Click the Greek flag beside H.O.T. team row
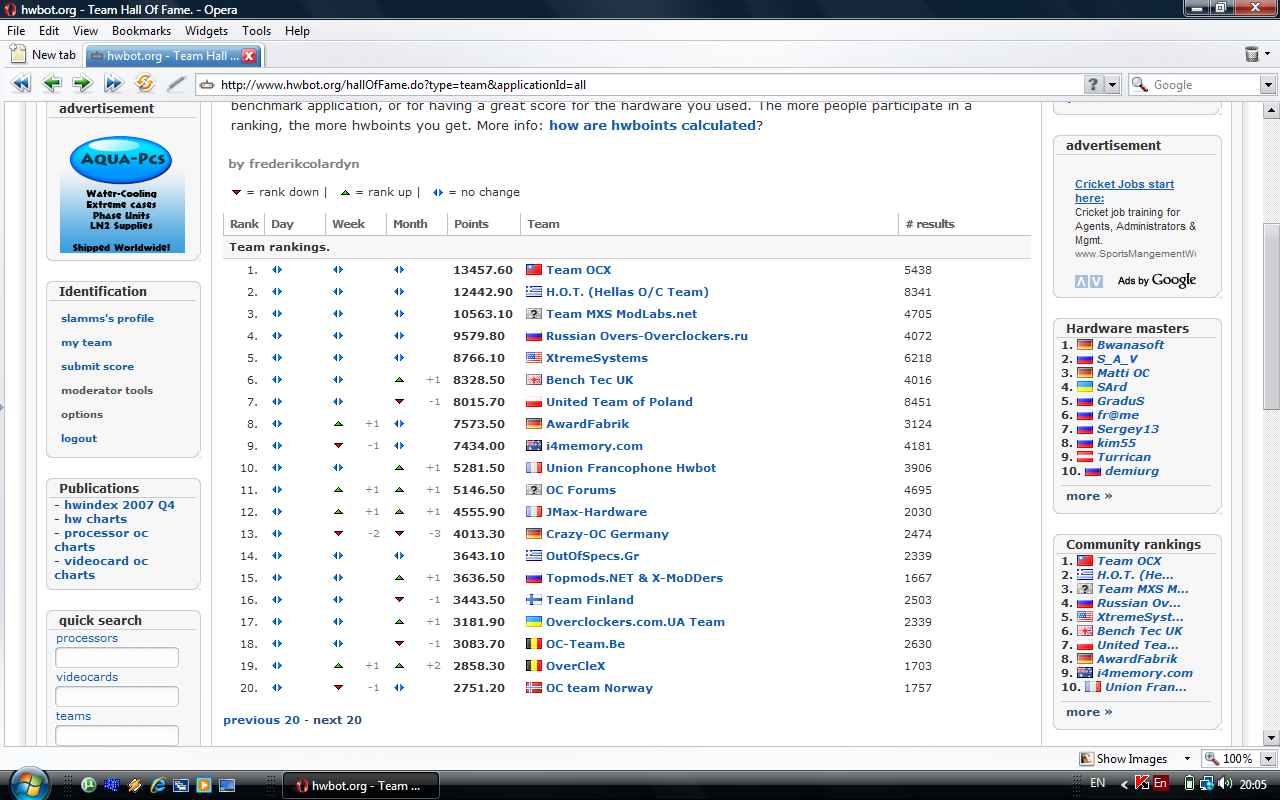The width and height of the screenshot is (1280, 800). coord(534,292)
